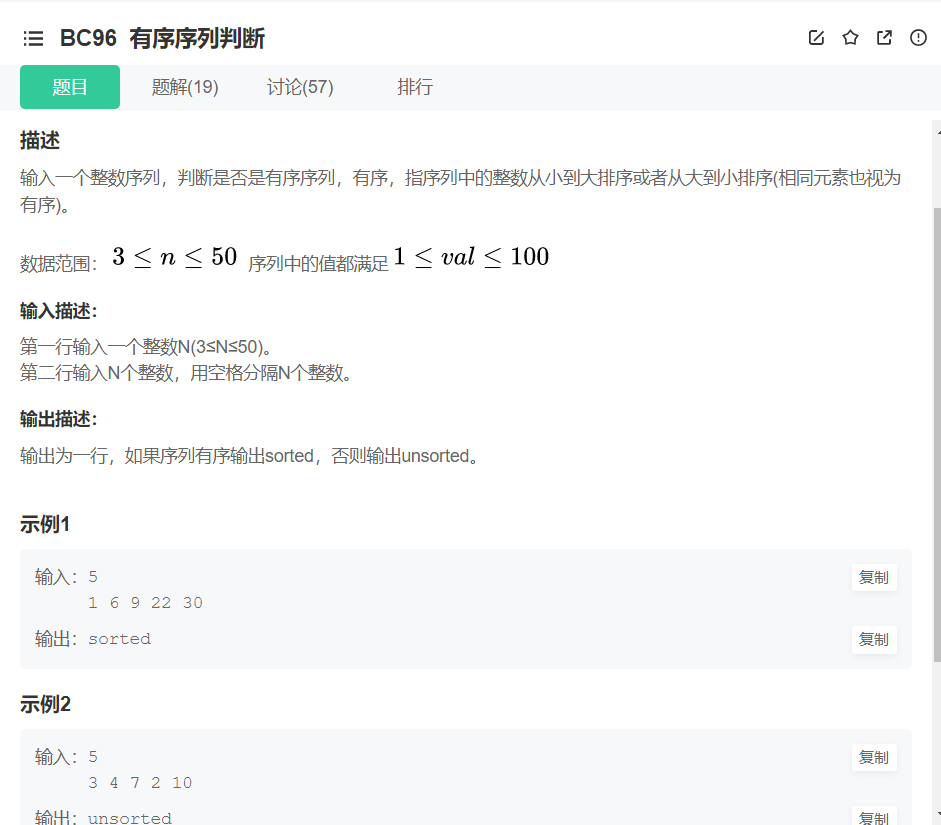Select the sample input 1 6 9 22 30

coord(146,602)
